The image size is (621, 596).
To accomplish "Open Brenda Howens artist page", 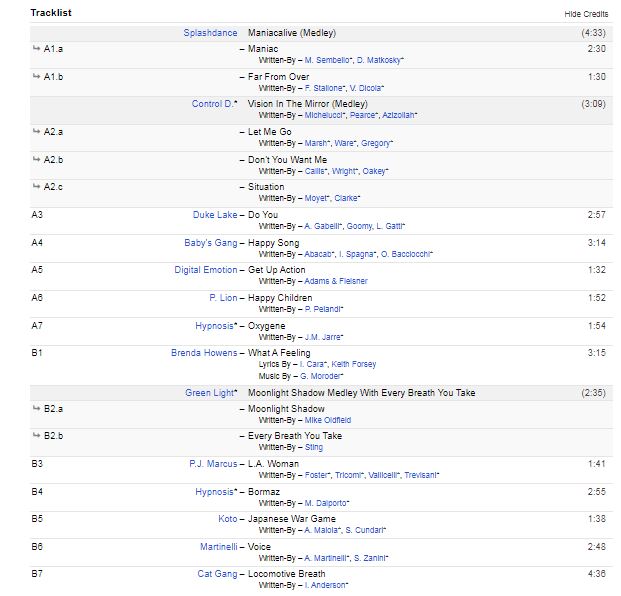I will point(204,353).
